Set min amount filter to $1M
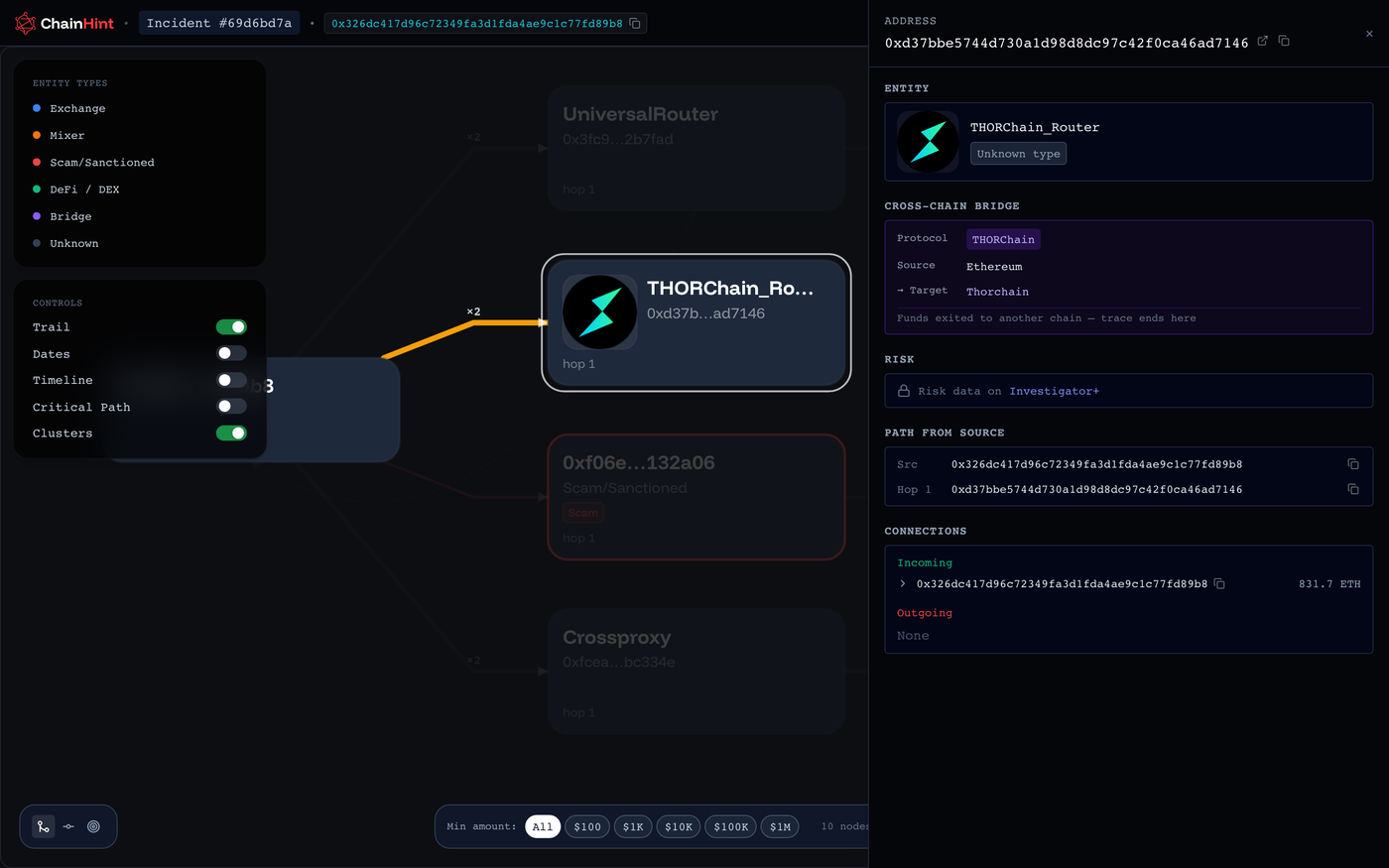This screenshot has width=1389, height=868. (780, 826)
